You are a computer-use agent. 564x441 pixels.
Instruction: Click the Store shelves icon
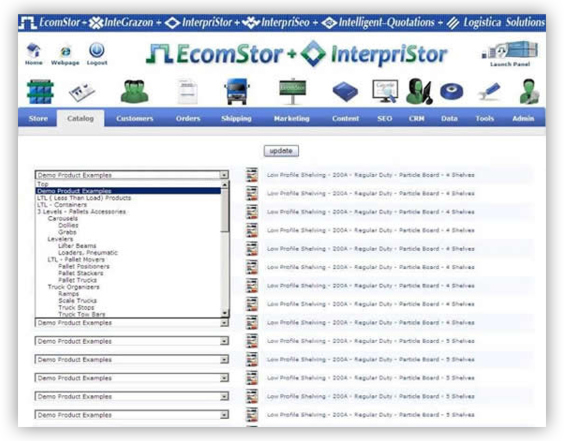tap(40, 92)
